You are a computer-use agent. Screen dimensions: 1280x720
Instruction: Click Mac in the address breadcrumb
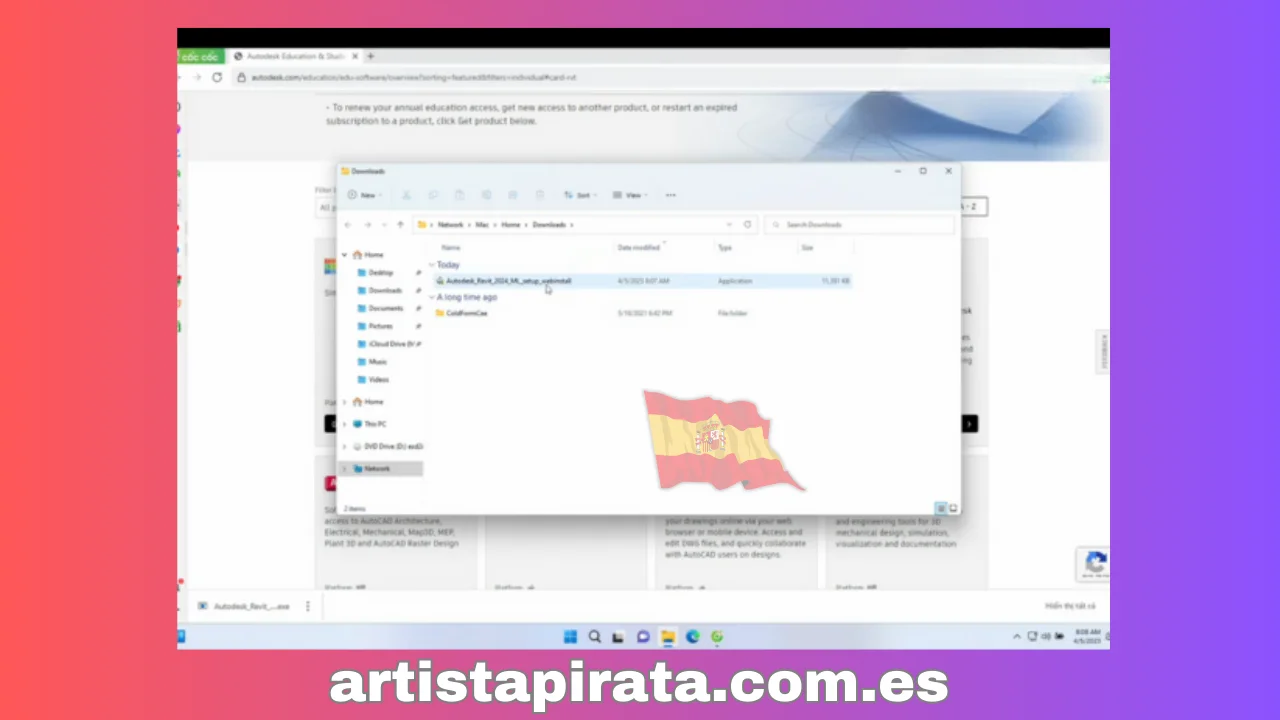coord(482,225)
